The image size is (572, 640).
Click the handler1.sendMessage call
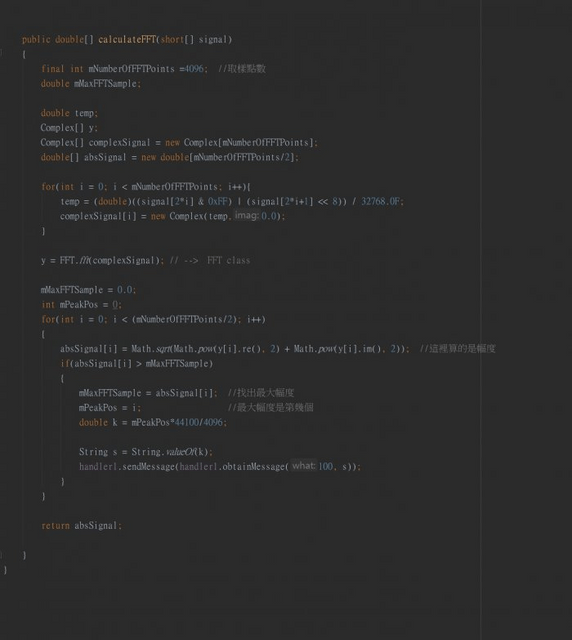pos(220,467)
